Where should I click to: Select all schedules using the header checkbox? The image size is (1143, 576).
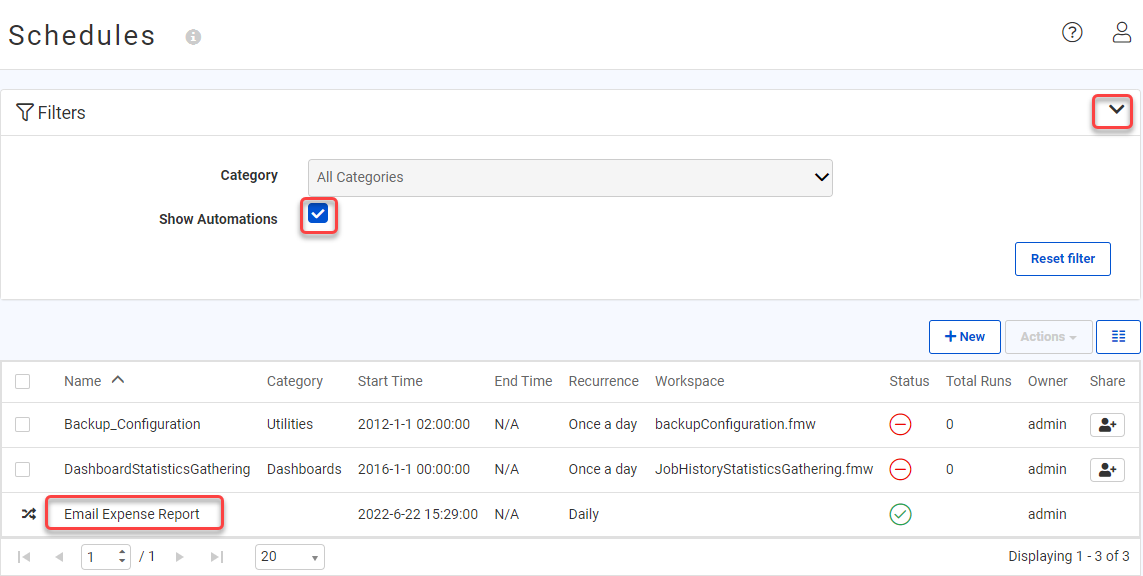point(24,381)
